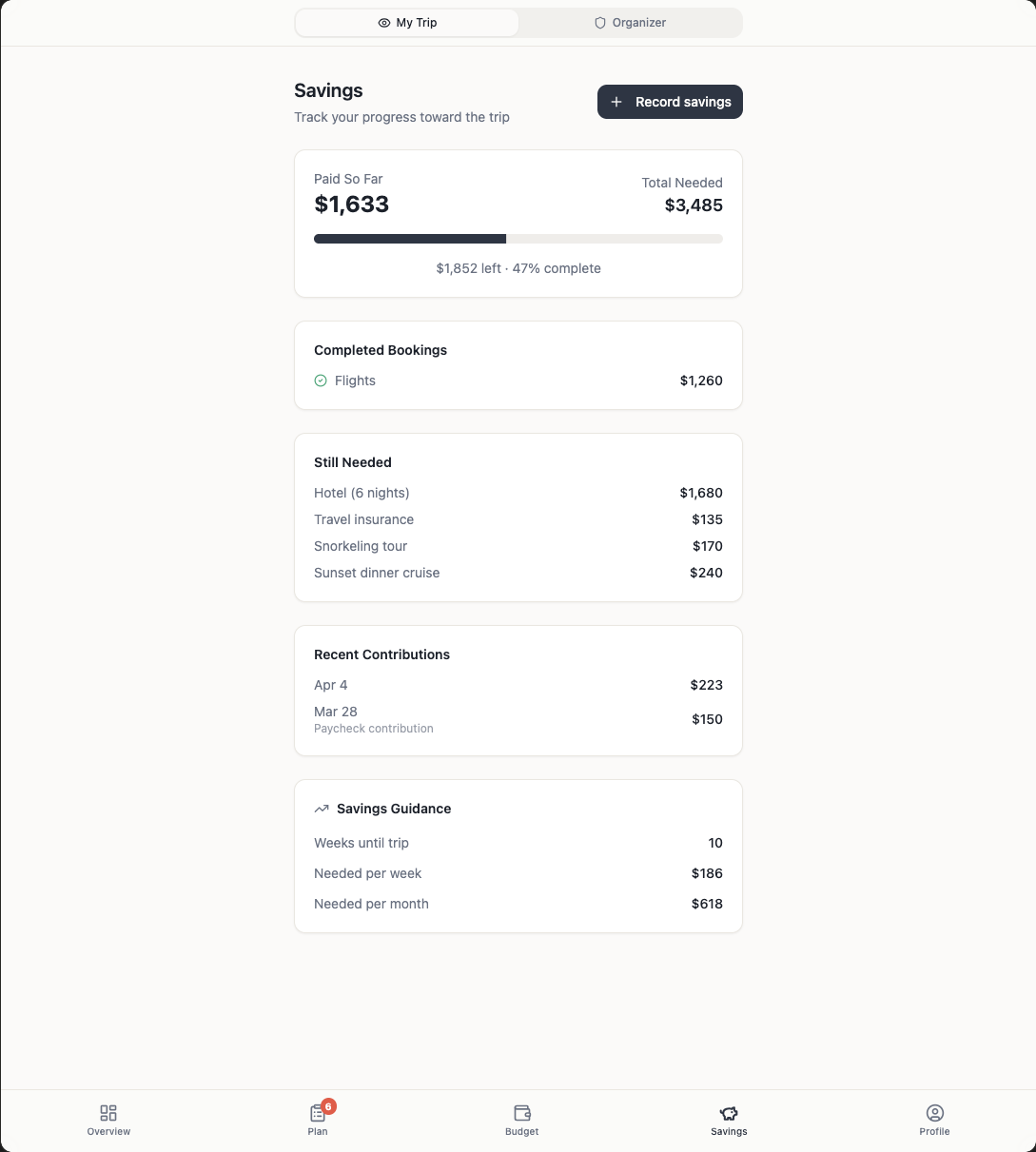The width and height of the screenshot is (1036, 1152).
Task: Open the Profile user icon
Action: [934, 1113]
